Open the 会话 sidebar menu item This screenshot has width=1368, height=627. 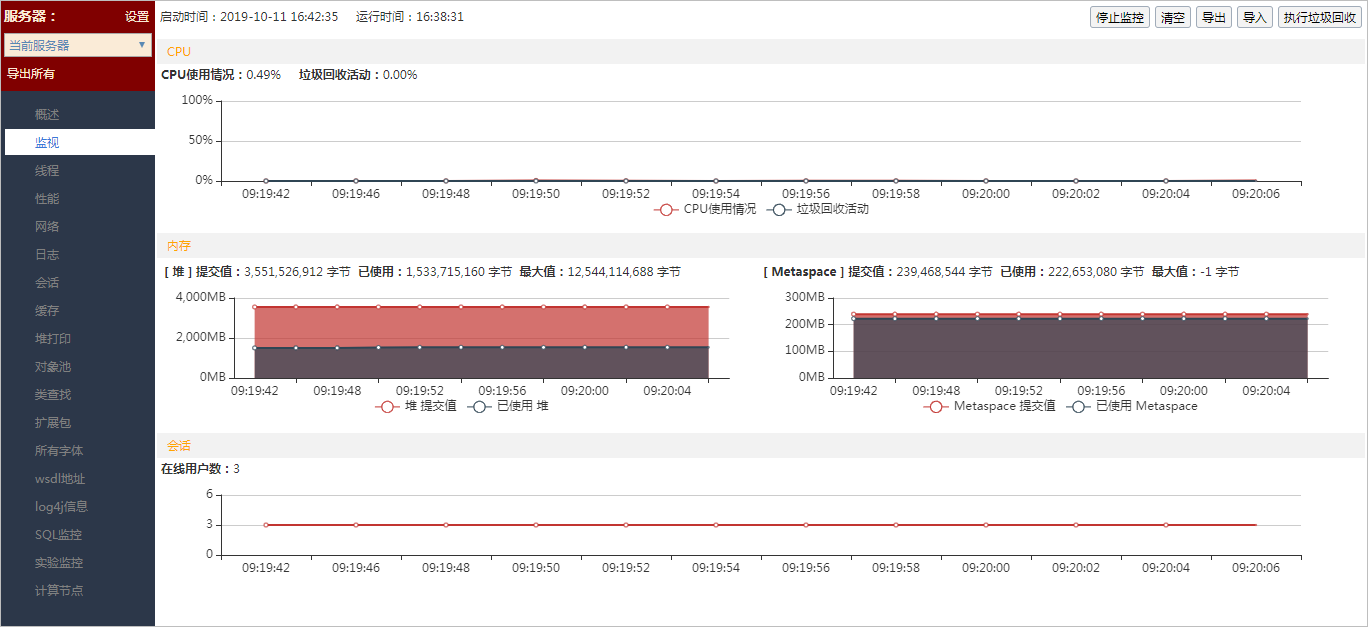pos(47,283)
